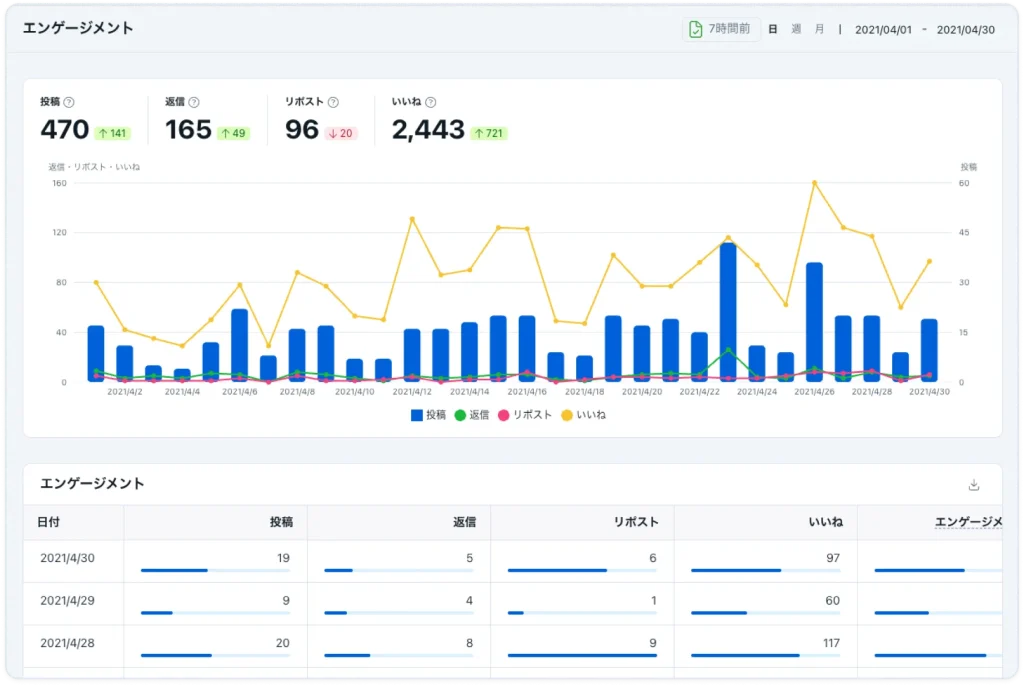1024x686 pixels.
Task: Download the エンゲージメント table data
Action: coord(974,485)
